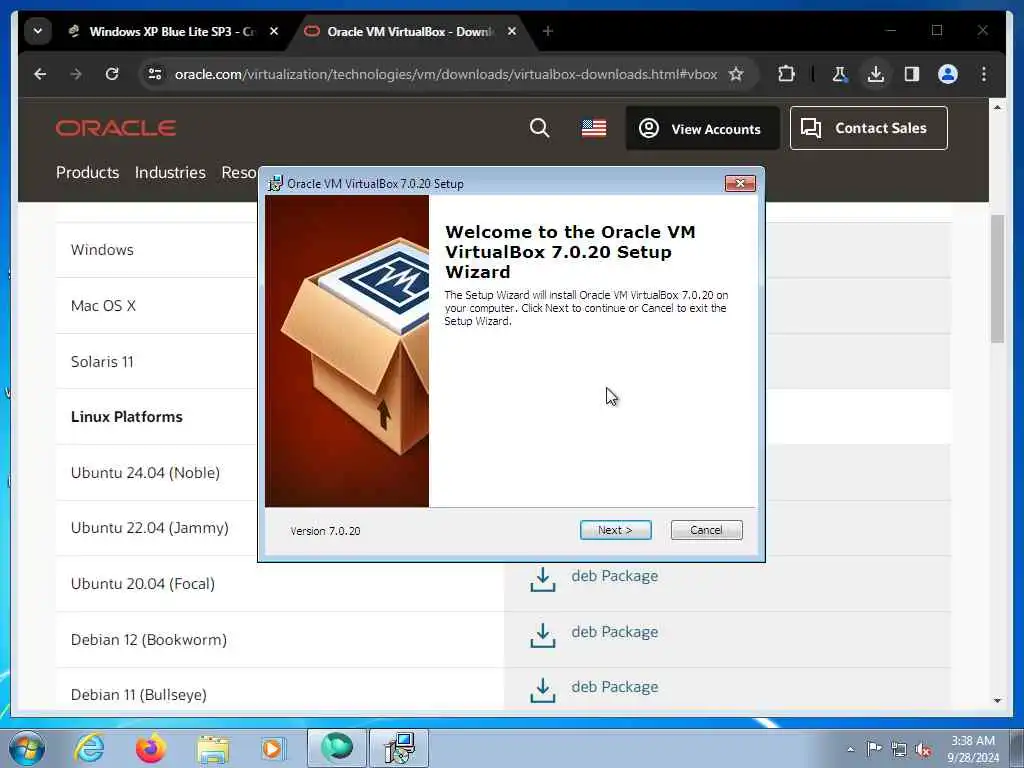Click VirtualBox Setup title bar icon
Image resolution: width=1024 pixels, height=768 pixels.
276,184
